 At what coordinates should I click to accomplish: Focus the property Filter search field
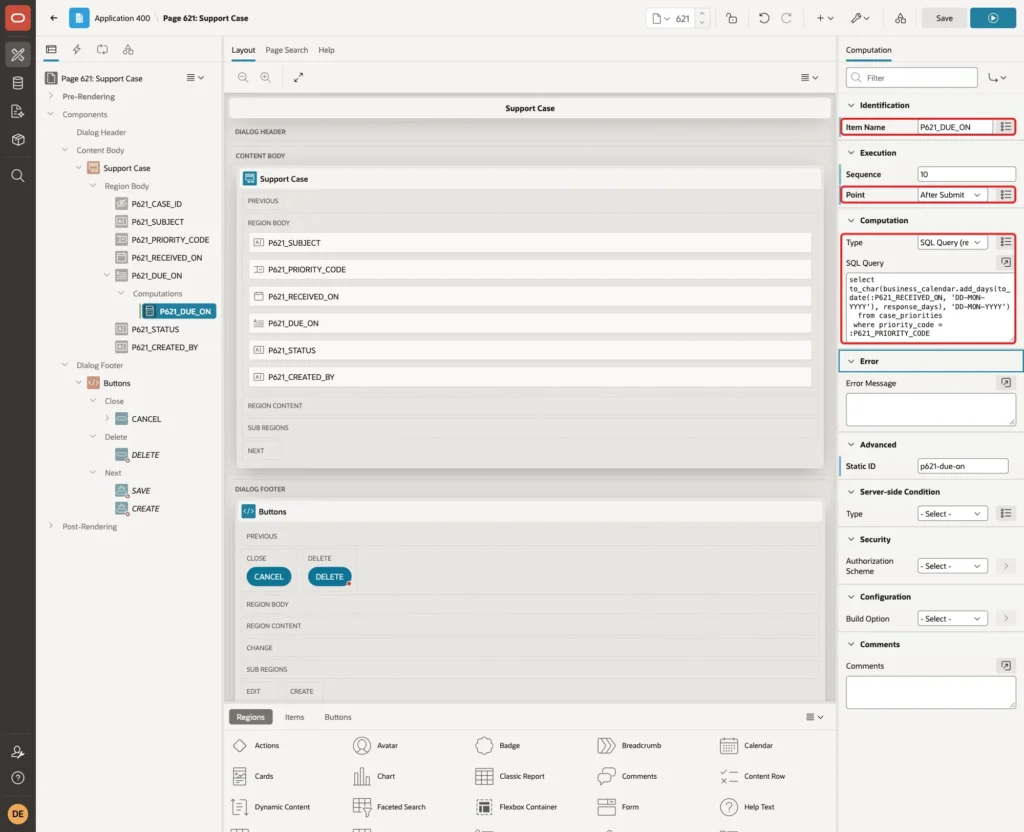[x=912, y=78]
